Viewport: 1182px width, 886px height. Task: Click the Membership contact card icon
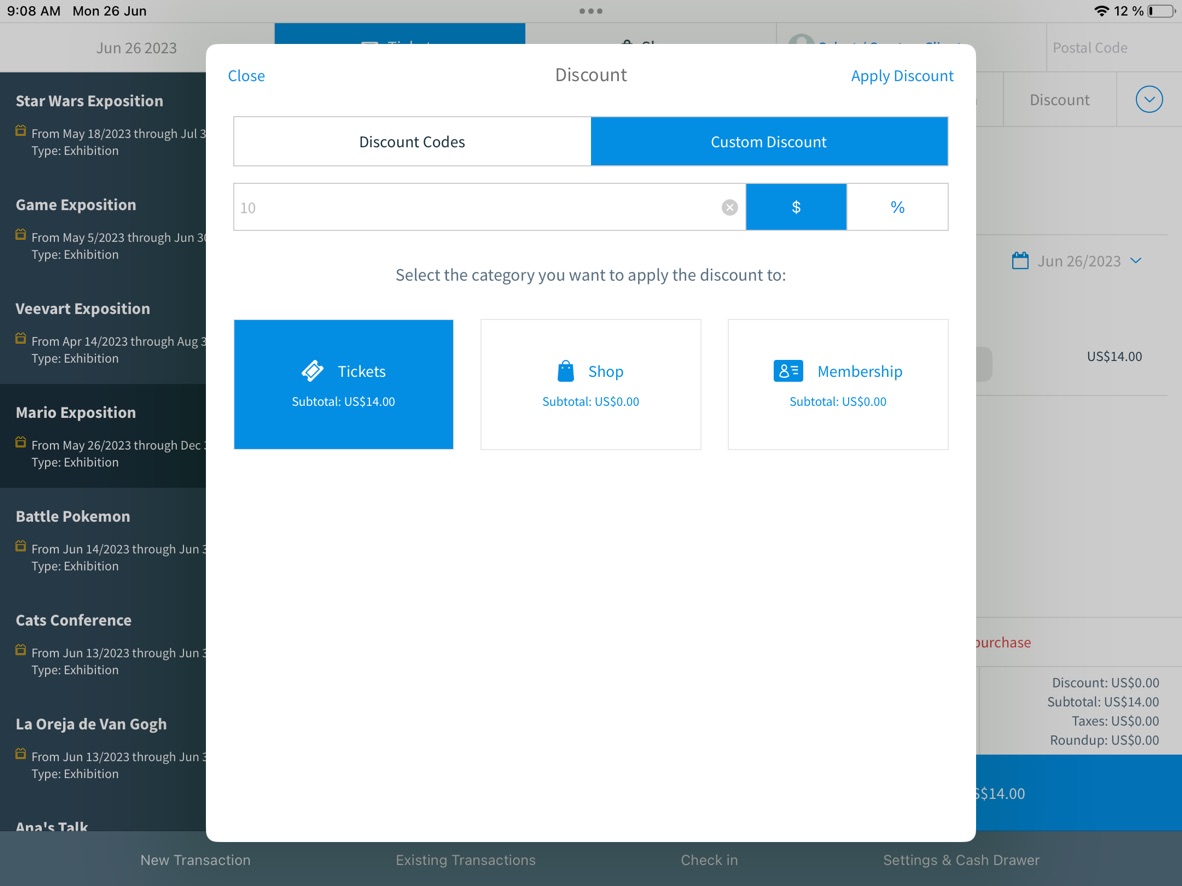(788, 370)
